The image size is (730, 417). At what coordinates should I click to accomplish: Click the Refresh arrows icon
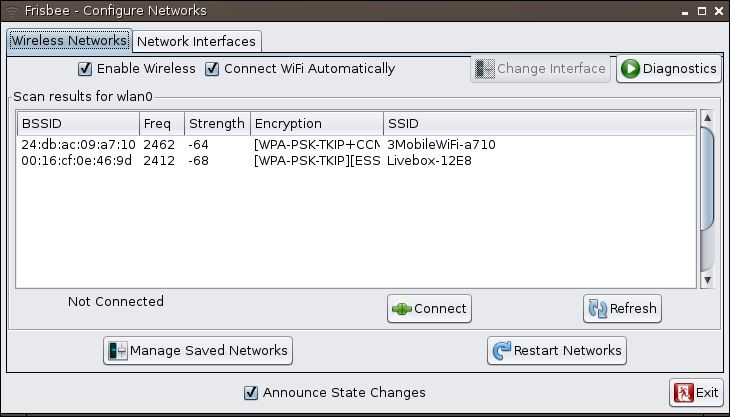597,309
